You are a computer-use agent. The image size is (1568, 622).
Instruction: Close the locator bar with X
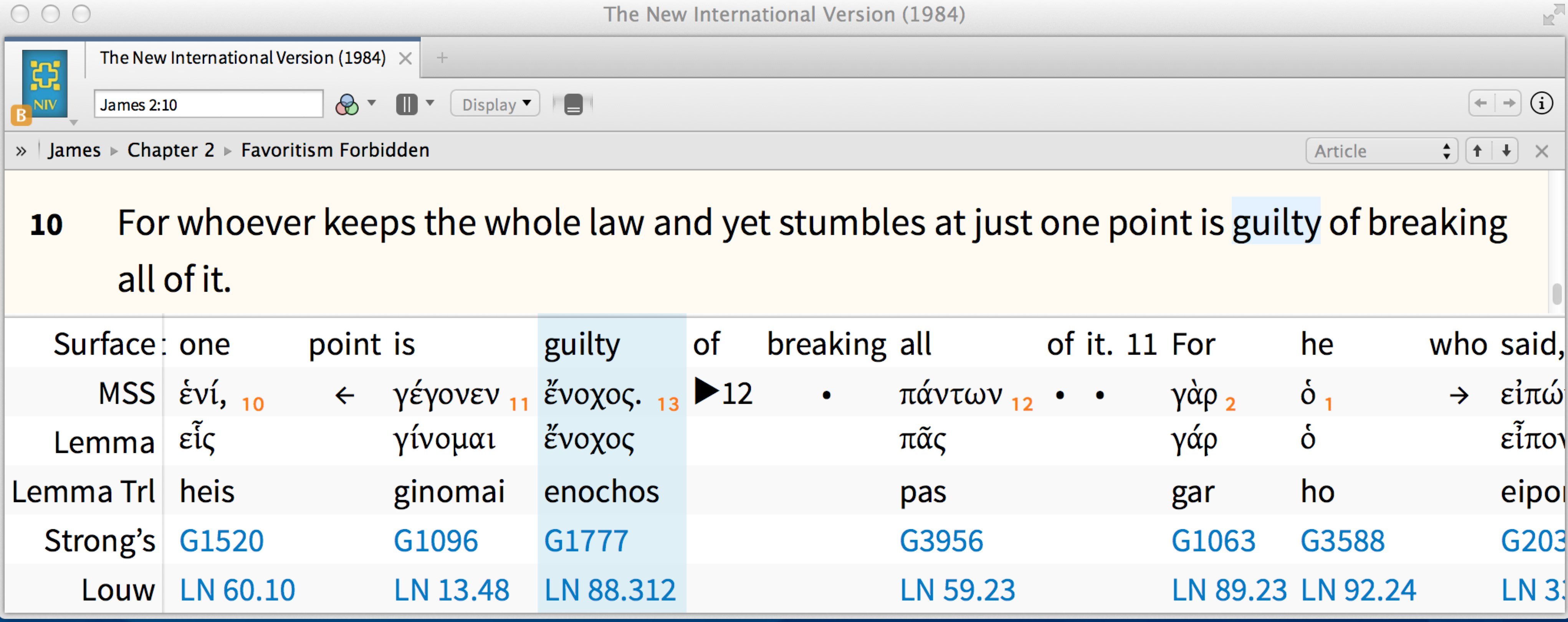click(1542, 151)
